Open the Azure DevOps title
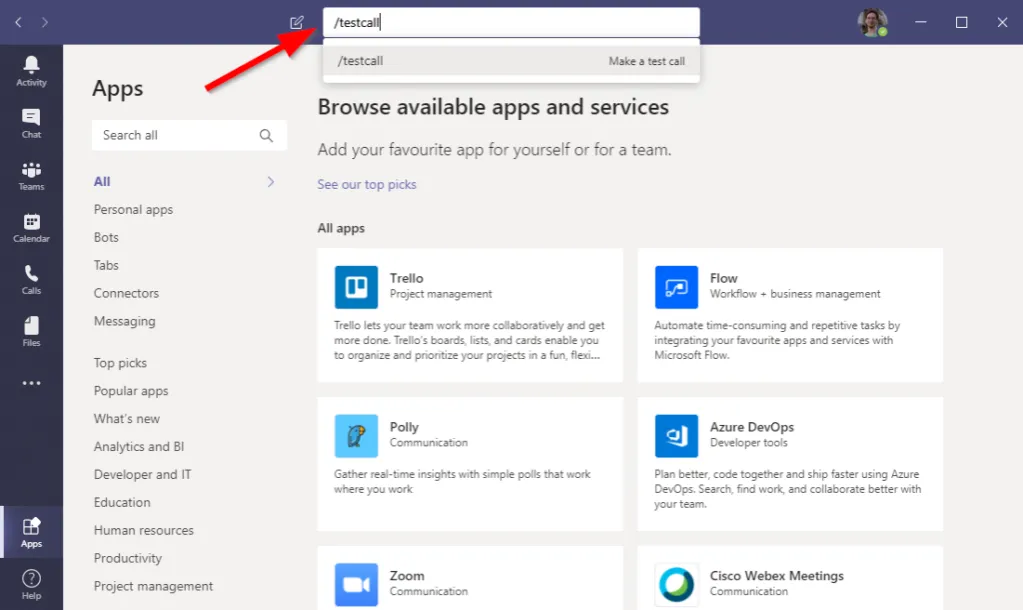This screenshot has height=610, width=1023. click(x=752, y=427)
